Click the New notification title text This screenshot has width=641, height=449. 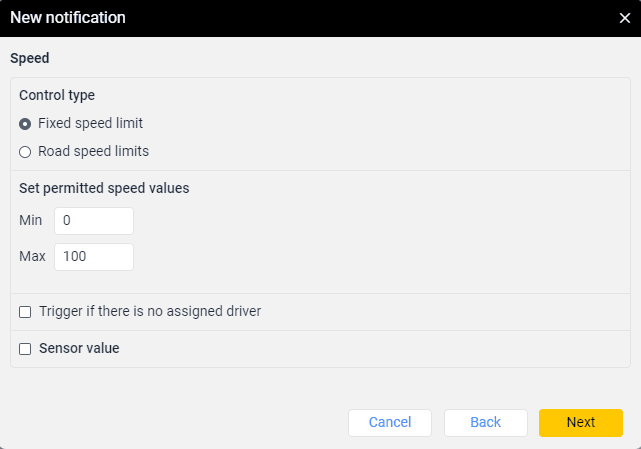[x=67, y=18]
